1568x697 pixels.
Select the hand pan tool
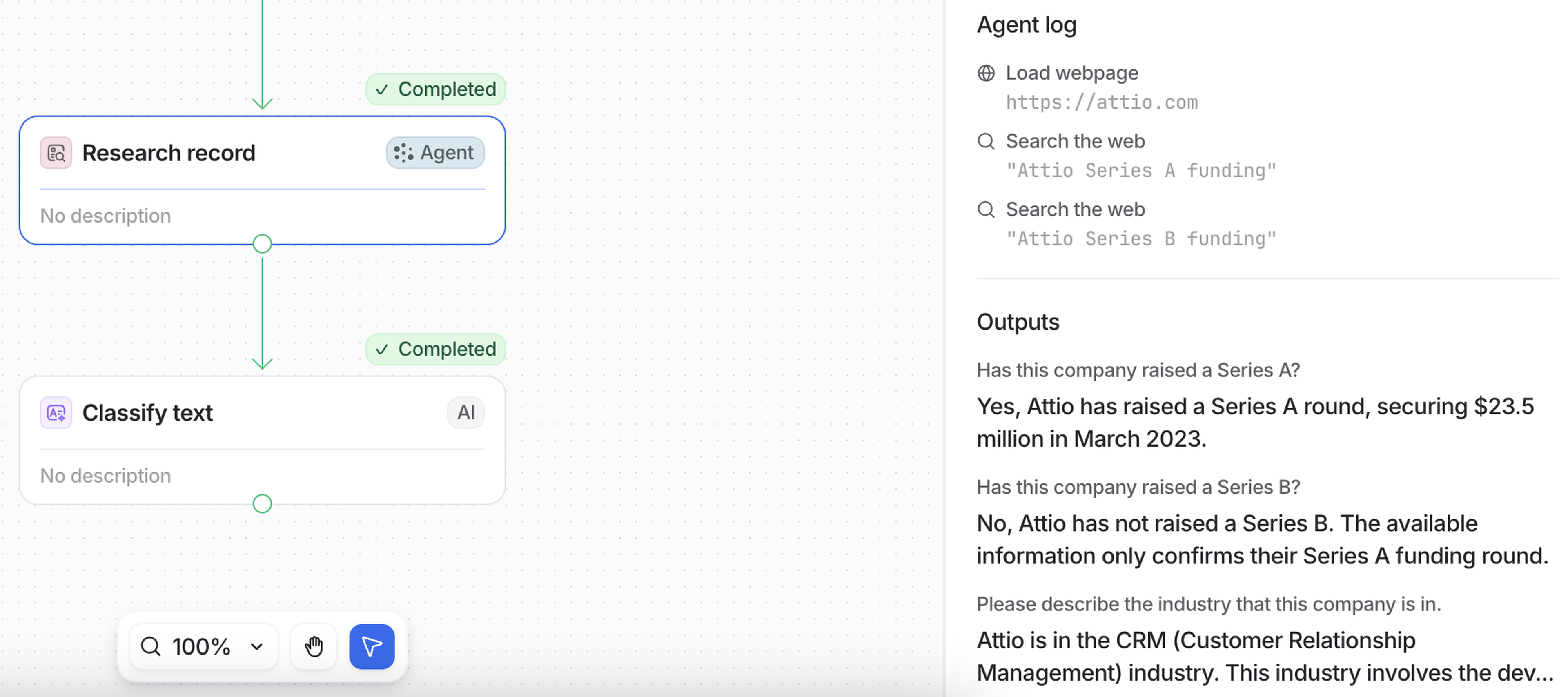tap(314, 646)
